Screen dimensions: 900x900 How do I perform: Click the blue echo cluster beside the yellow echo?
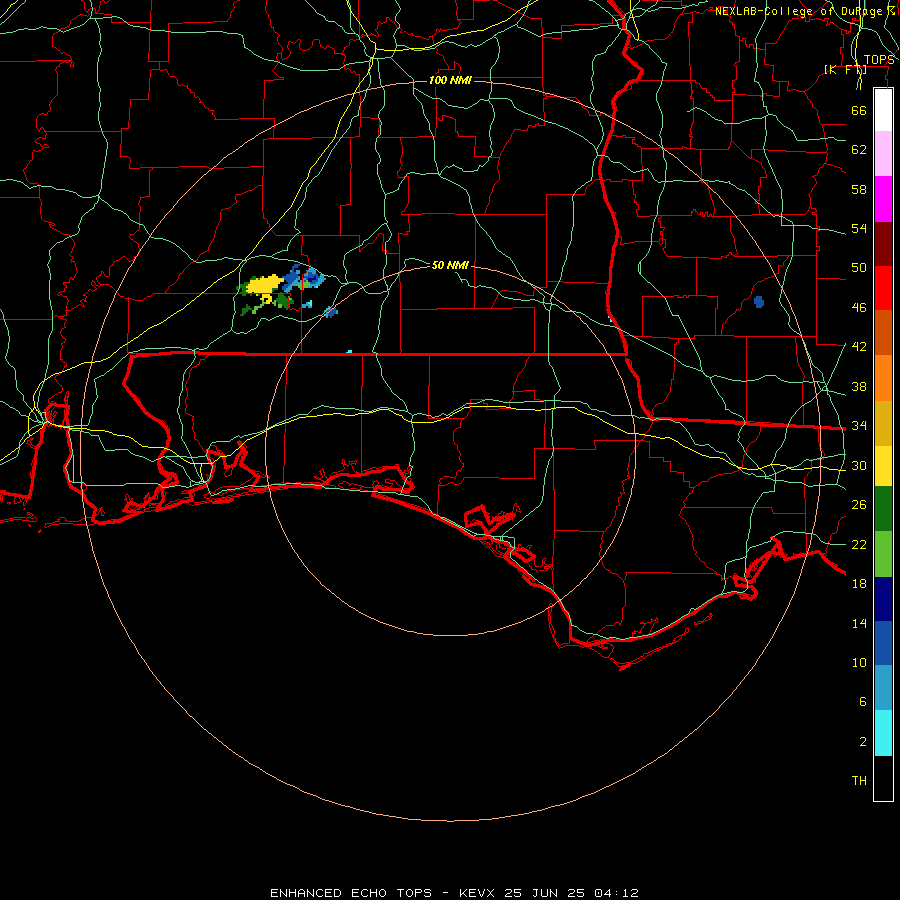(x=304, y=277)
